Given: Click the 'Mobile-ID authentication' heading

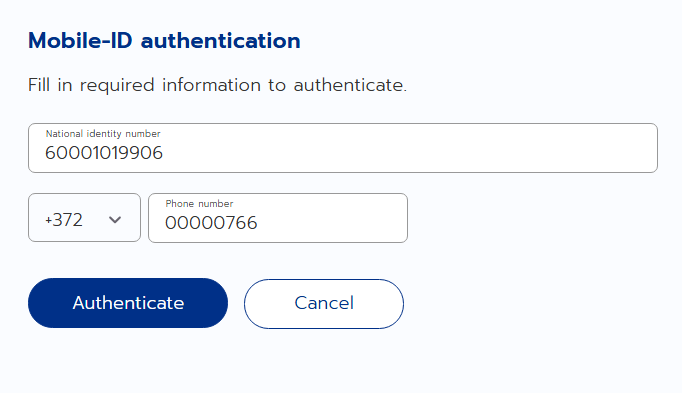Looking at the screenshot, I should point(164,41).
